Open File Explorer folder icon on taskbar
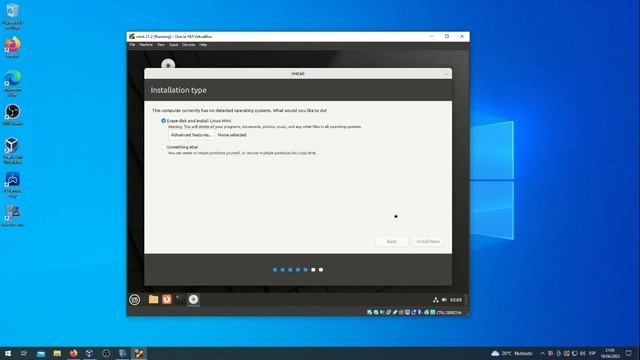 [57, 353]
